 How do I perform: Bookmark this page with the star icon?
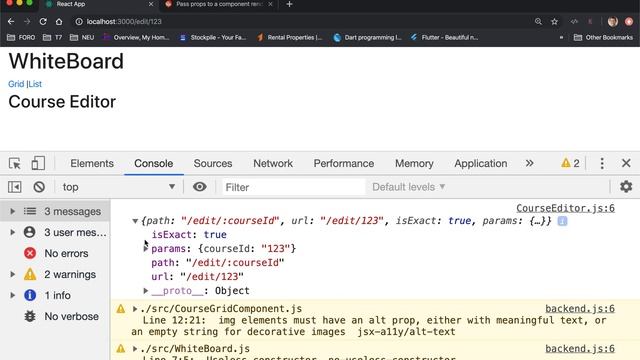tap(554, 21)
